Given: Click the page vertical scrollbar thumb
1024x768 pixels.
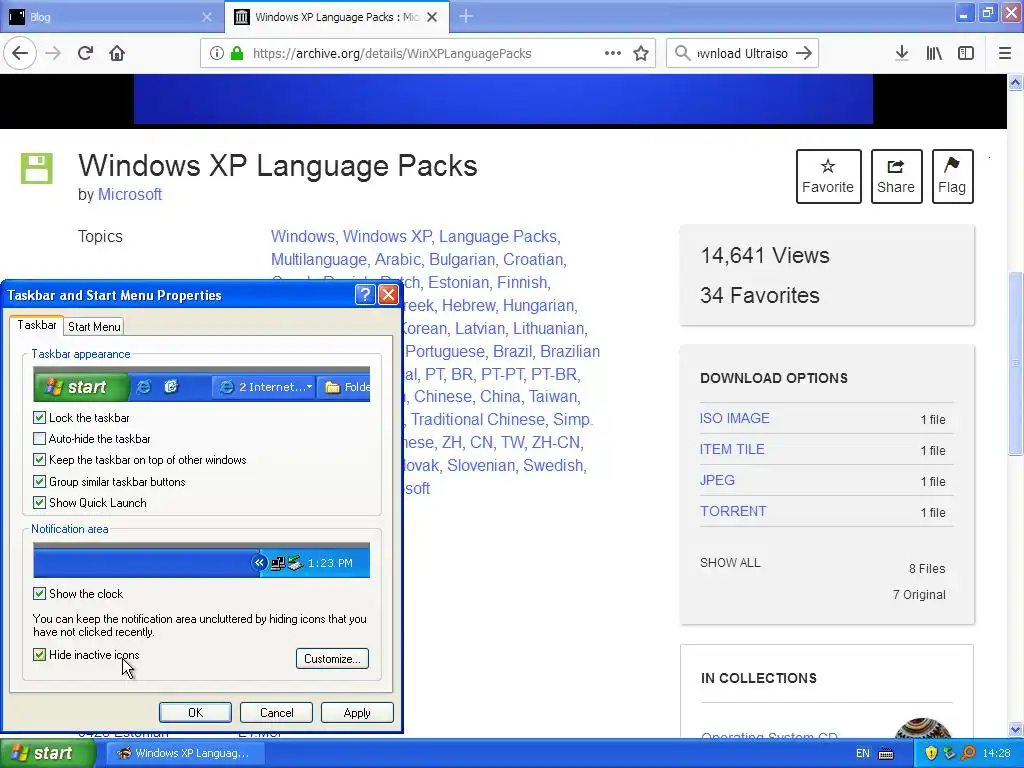Looking at the screenshot, I should click(x=1016, y=362).
